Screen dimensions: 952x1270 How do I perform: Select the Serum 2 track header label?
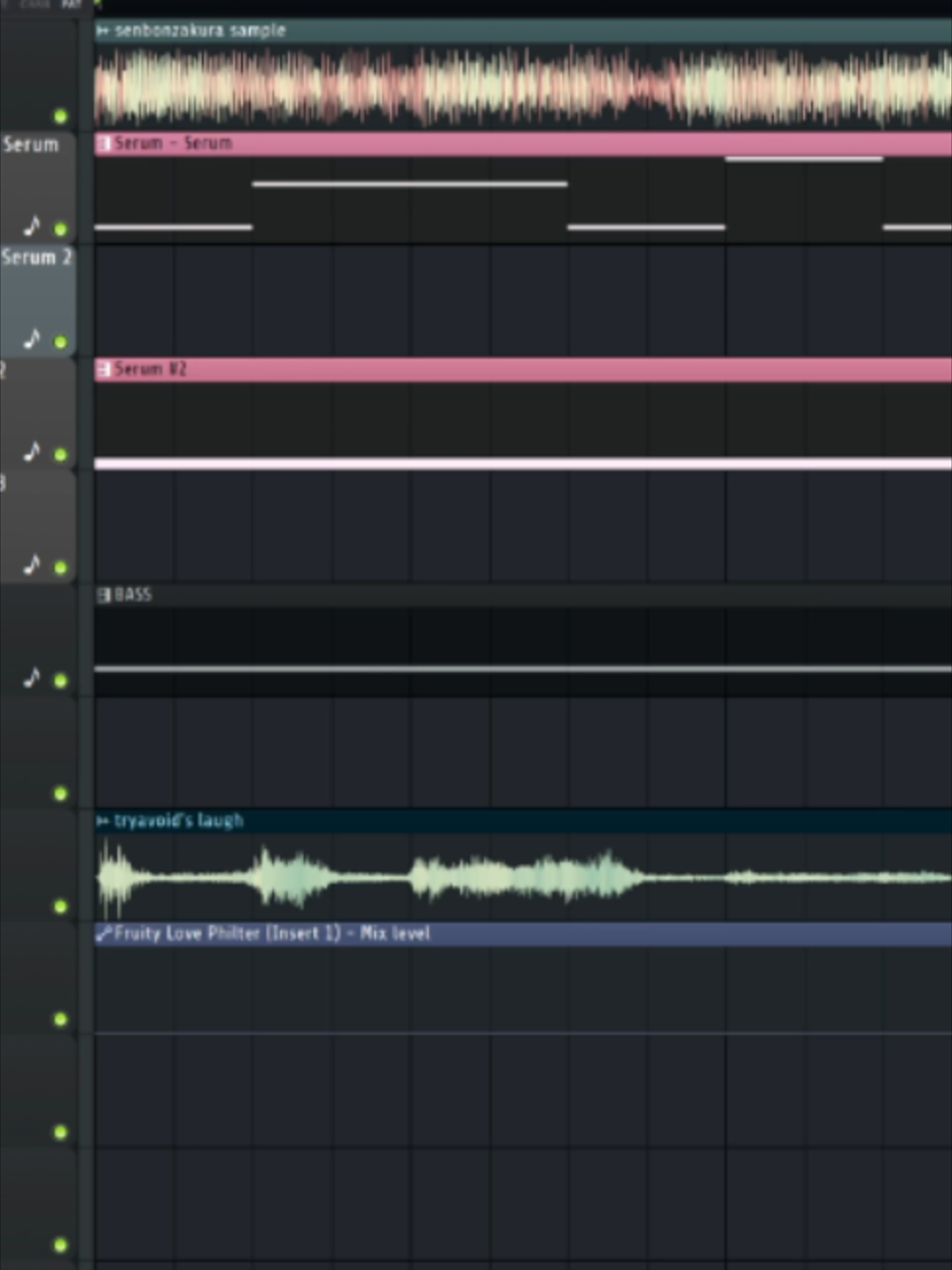pos(36,258)
